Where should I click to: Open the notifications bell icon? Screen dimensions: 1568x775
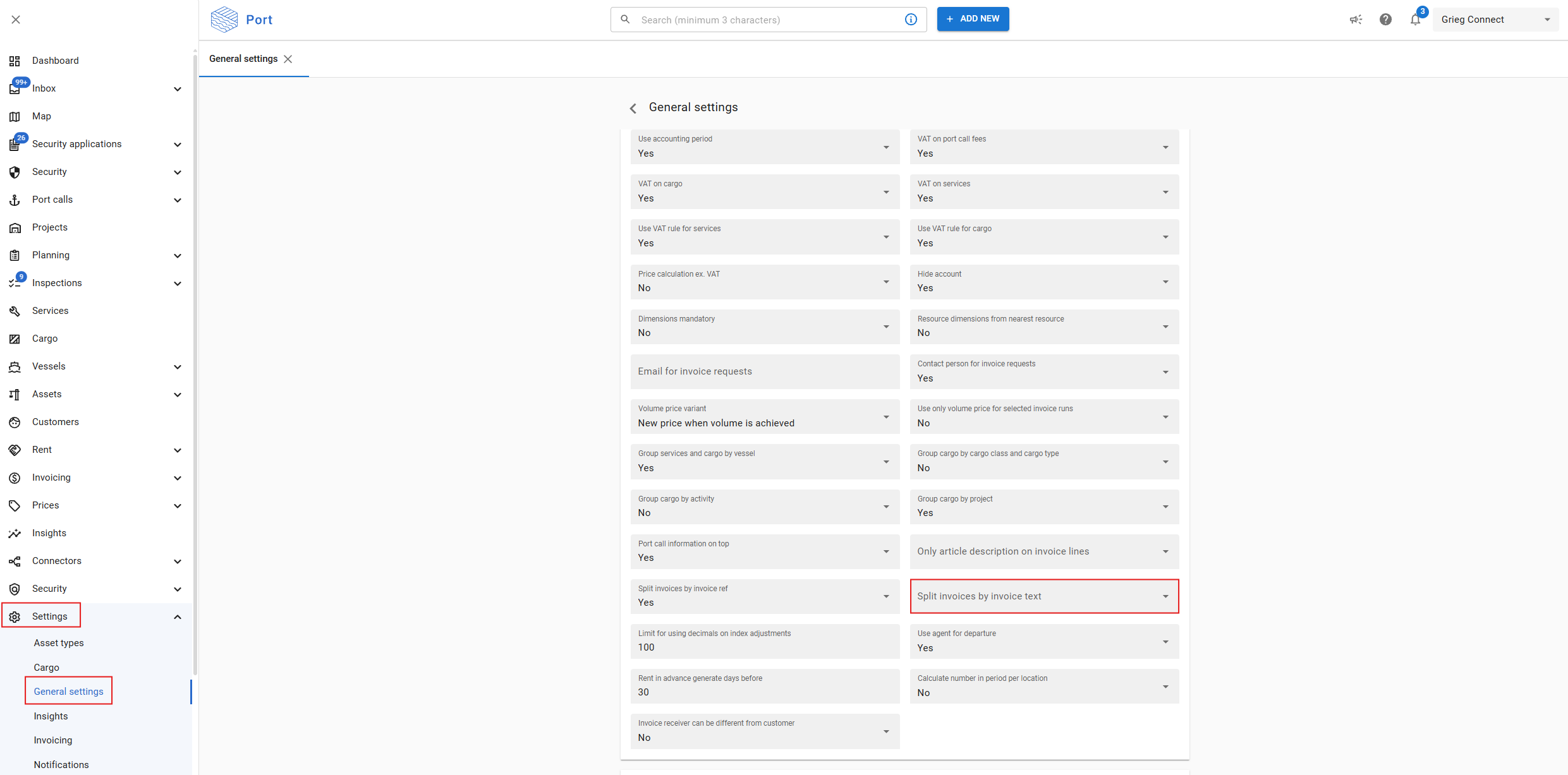tap(1415, 20)
